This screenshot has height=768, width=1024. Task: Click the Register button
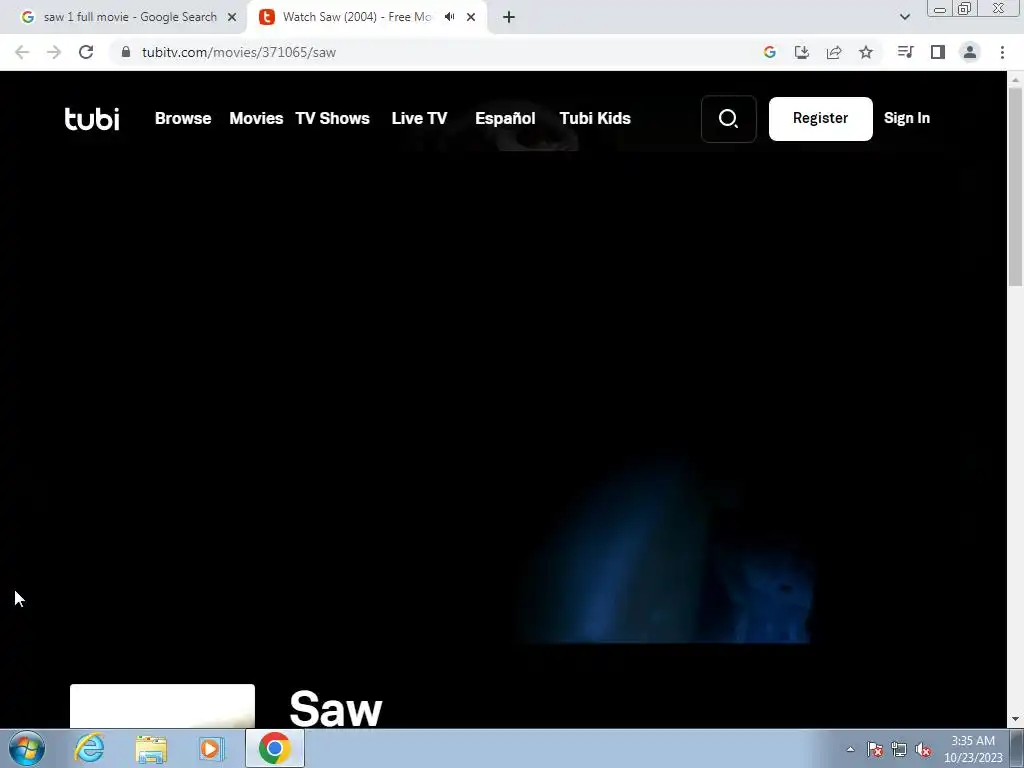820,118
